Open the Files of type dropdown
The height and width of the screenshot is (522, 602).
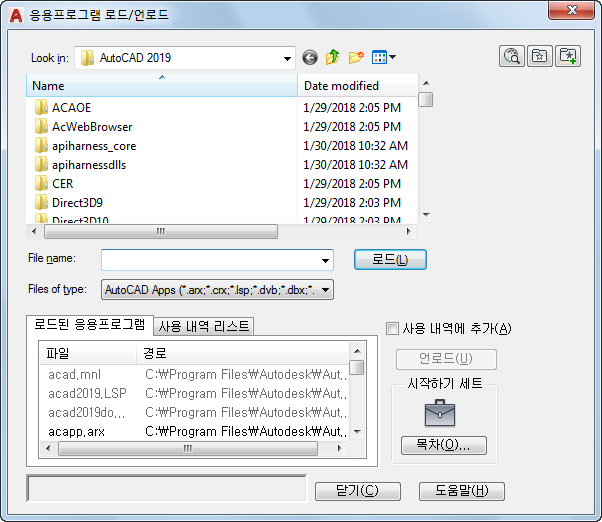tap(217, 290)
